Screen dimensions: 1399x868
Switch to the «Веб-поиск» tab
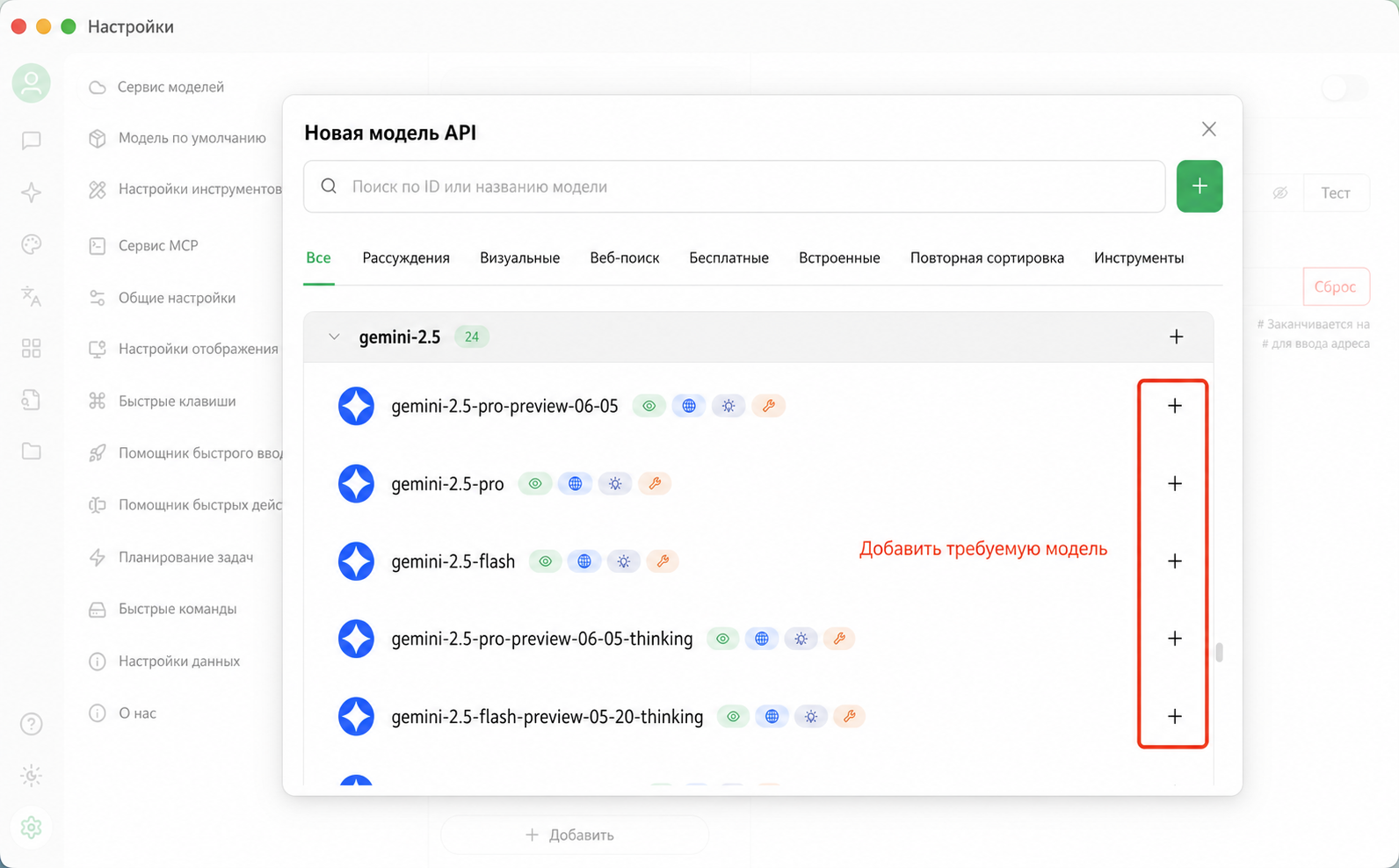pyautogui.click(x=625, y=258)
